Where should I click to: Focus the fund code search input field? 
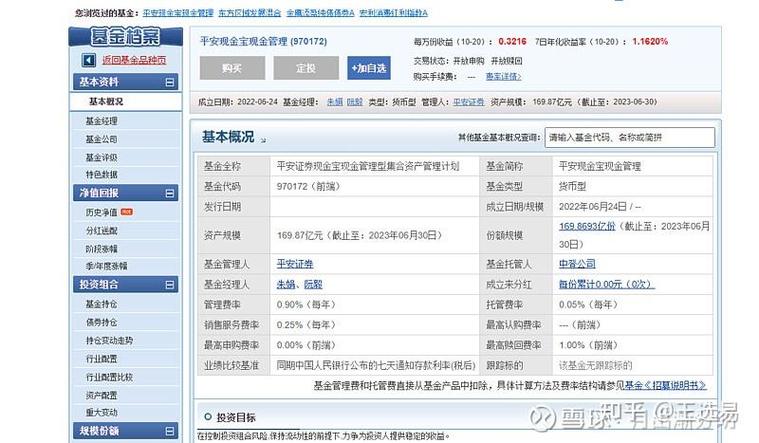[x=629, y=137]
